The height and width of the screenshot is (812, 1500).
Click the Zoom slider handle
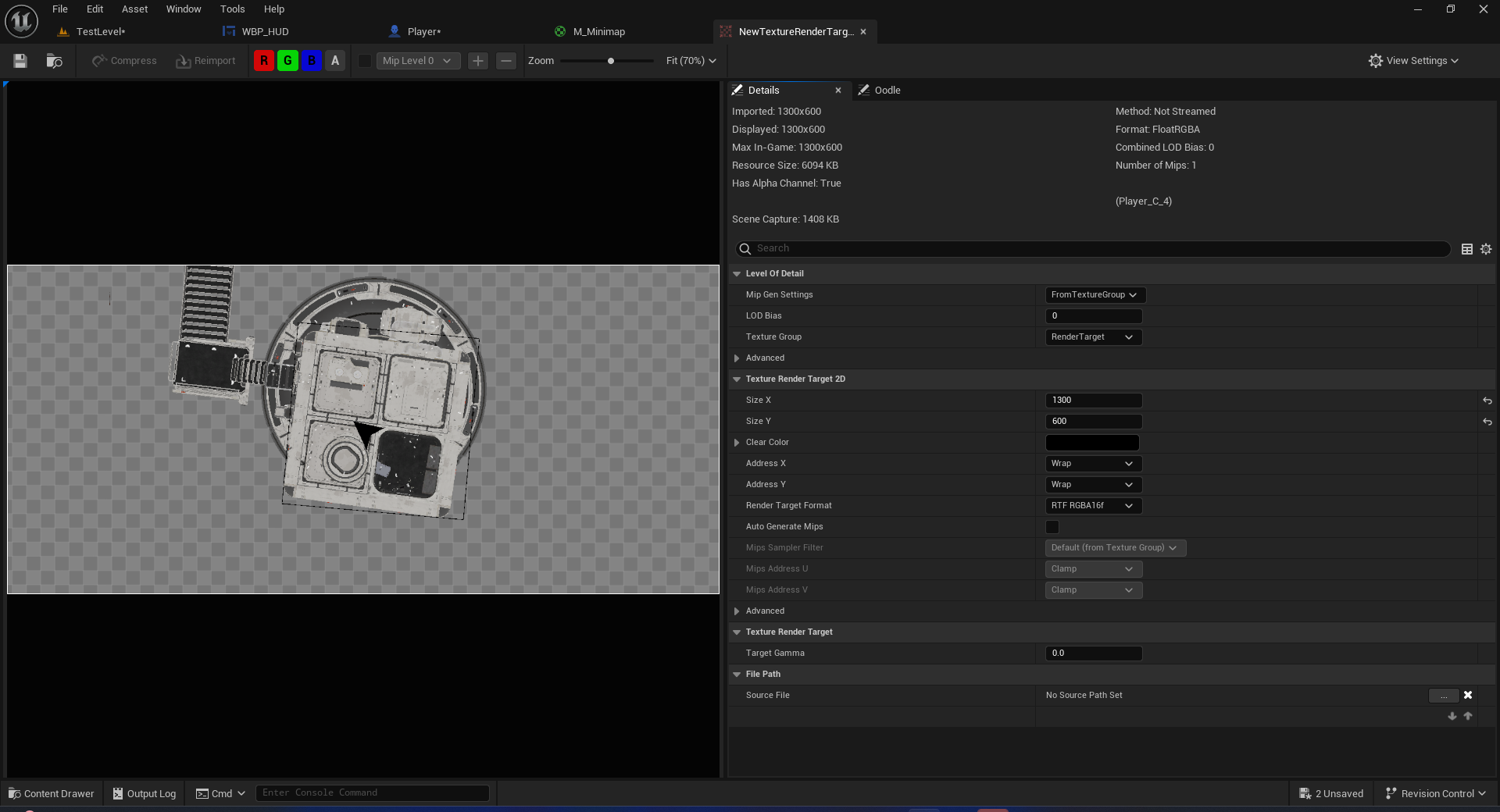[x=611, y=61]
